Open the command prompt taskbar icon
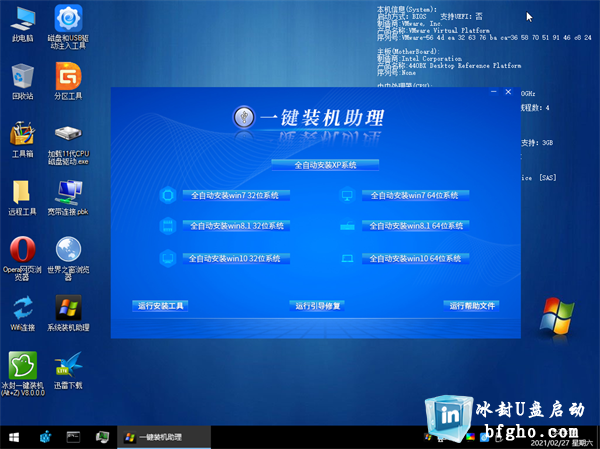 [x=73, y=437]
